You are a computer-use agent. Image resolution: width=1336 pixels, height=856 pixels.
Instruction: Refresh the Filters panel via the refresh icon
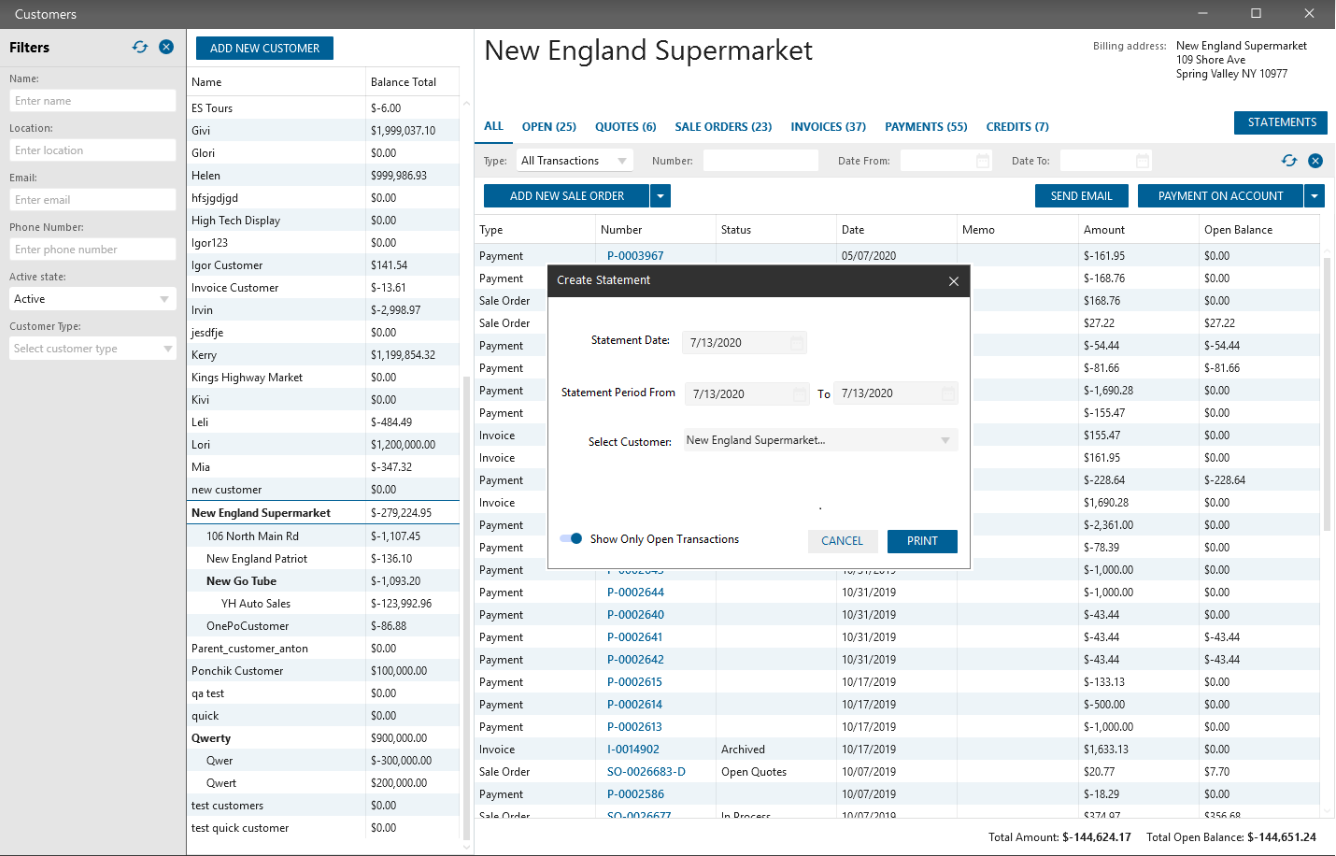pyautogui.click(x=140, y=47)
